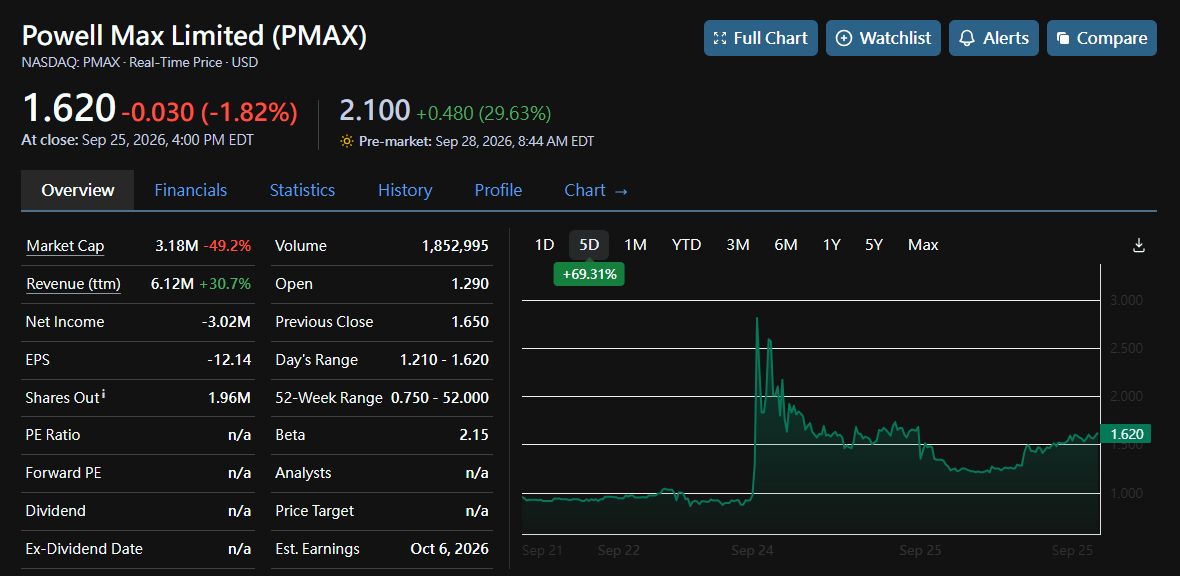Screen dimensions: 1180x576
Task: Click the Volume value 1,852,995
Action: (455, 246)
